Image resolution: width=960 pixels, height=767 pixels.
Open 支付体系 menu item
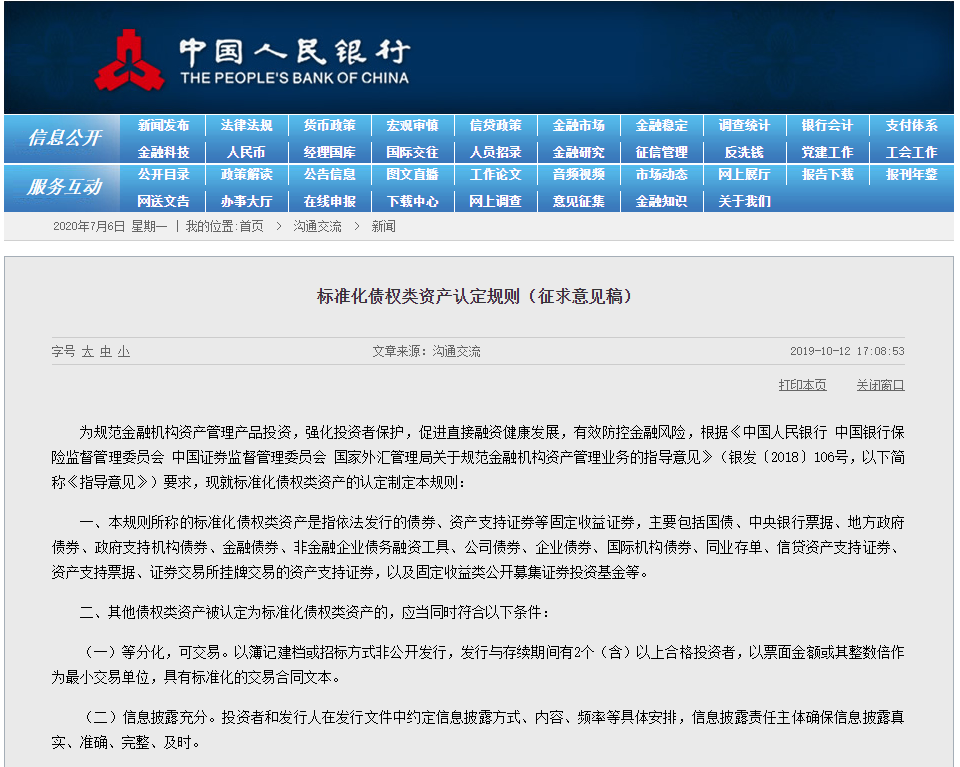pyautogui.click(x=912, y=125)
